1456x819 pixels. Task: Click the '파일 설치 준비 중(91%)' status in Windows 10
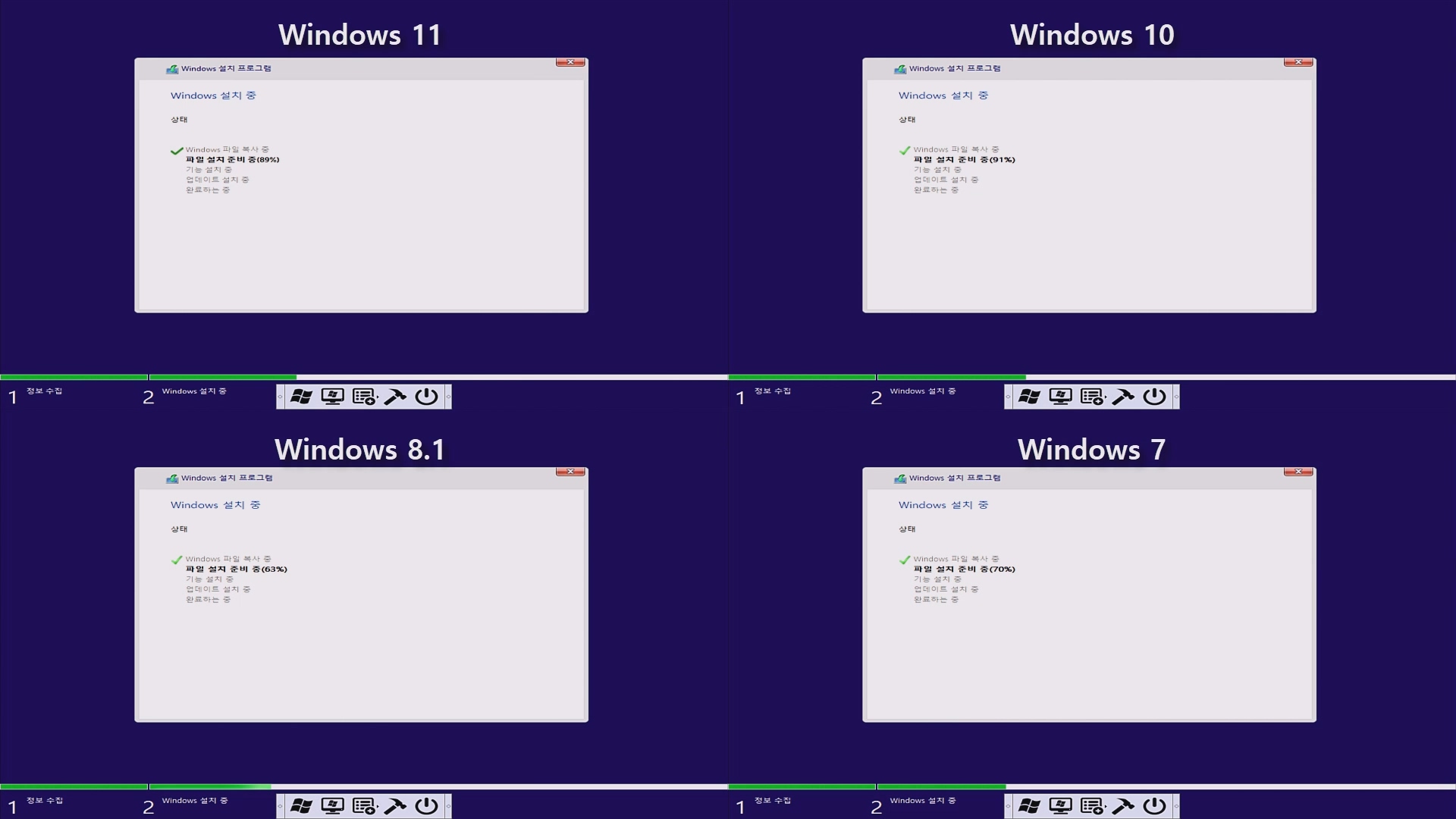click(x=965, y=160)
